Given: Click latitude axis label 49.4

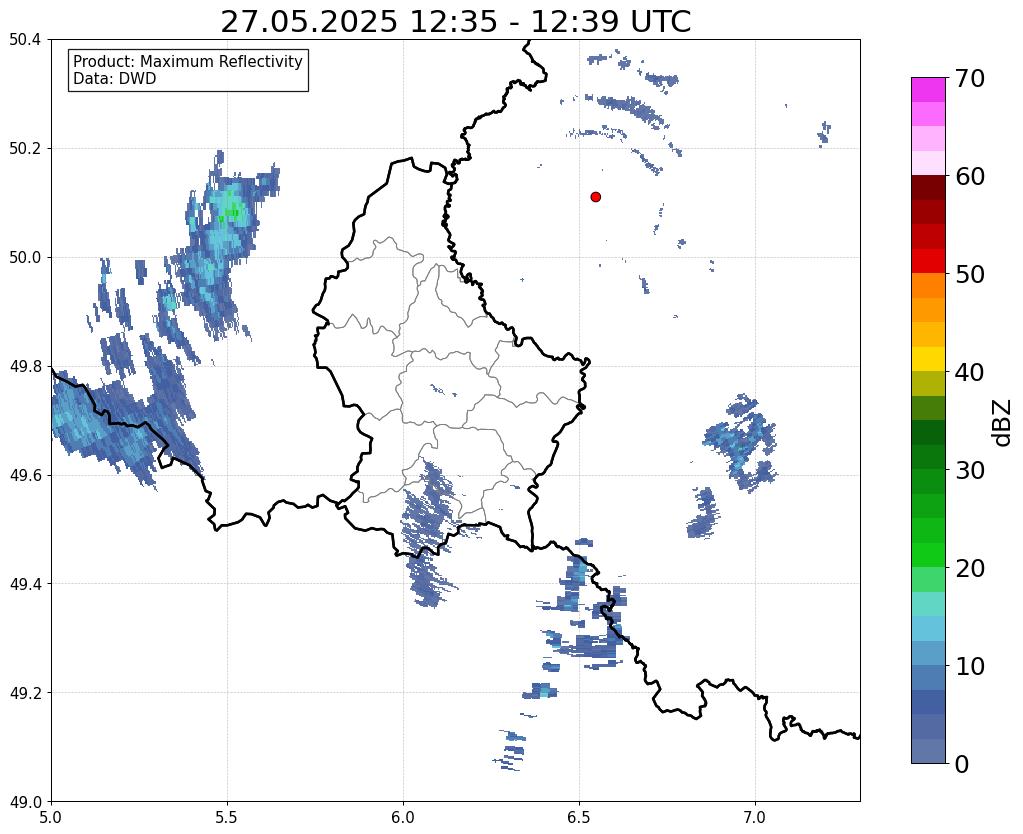Looking at the screenshot, I should tap(25, 584).
